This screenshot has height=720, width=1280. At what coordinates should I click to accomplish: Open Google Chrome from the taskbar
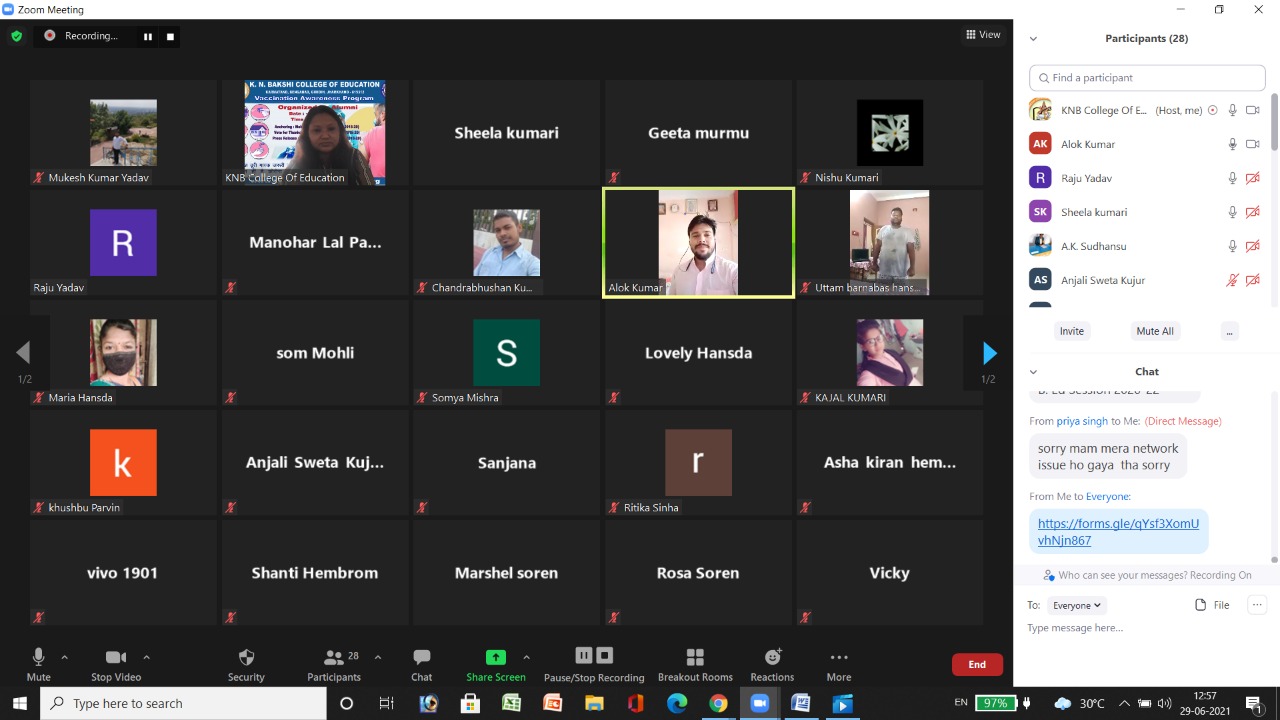[718, 703]
